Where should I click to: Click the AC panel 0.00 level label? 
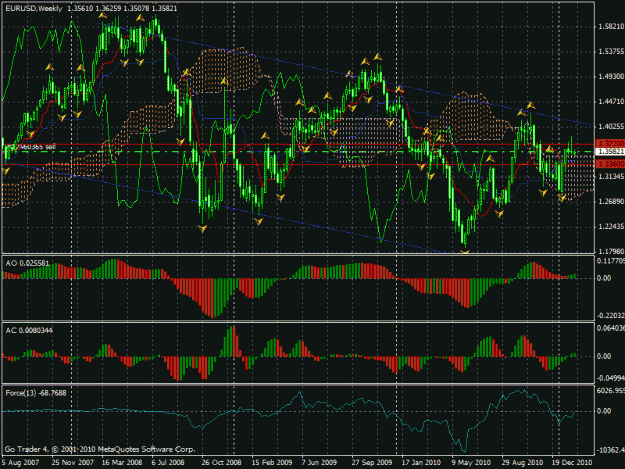tap(604, 356)
